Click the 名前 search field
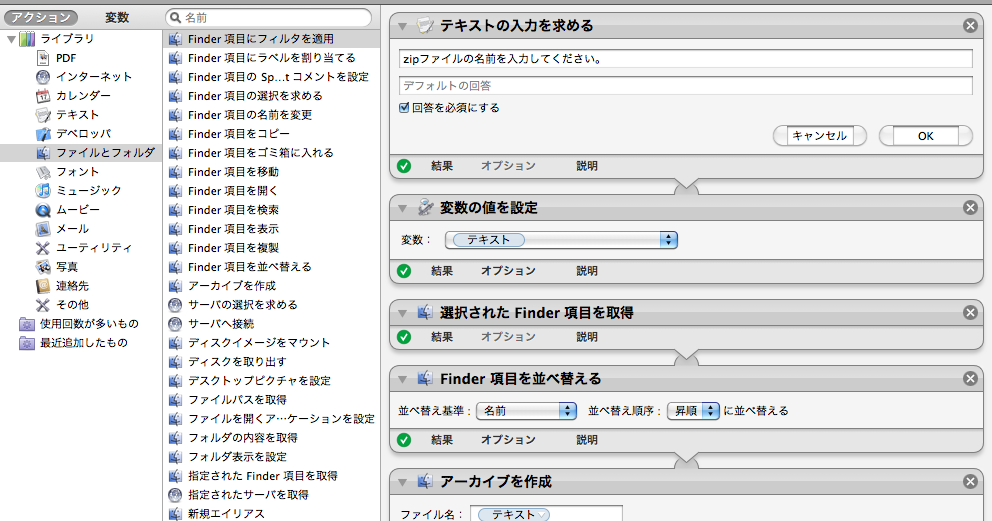992x521 pixels. tap(268, 18)
